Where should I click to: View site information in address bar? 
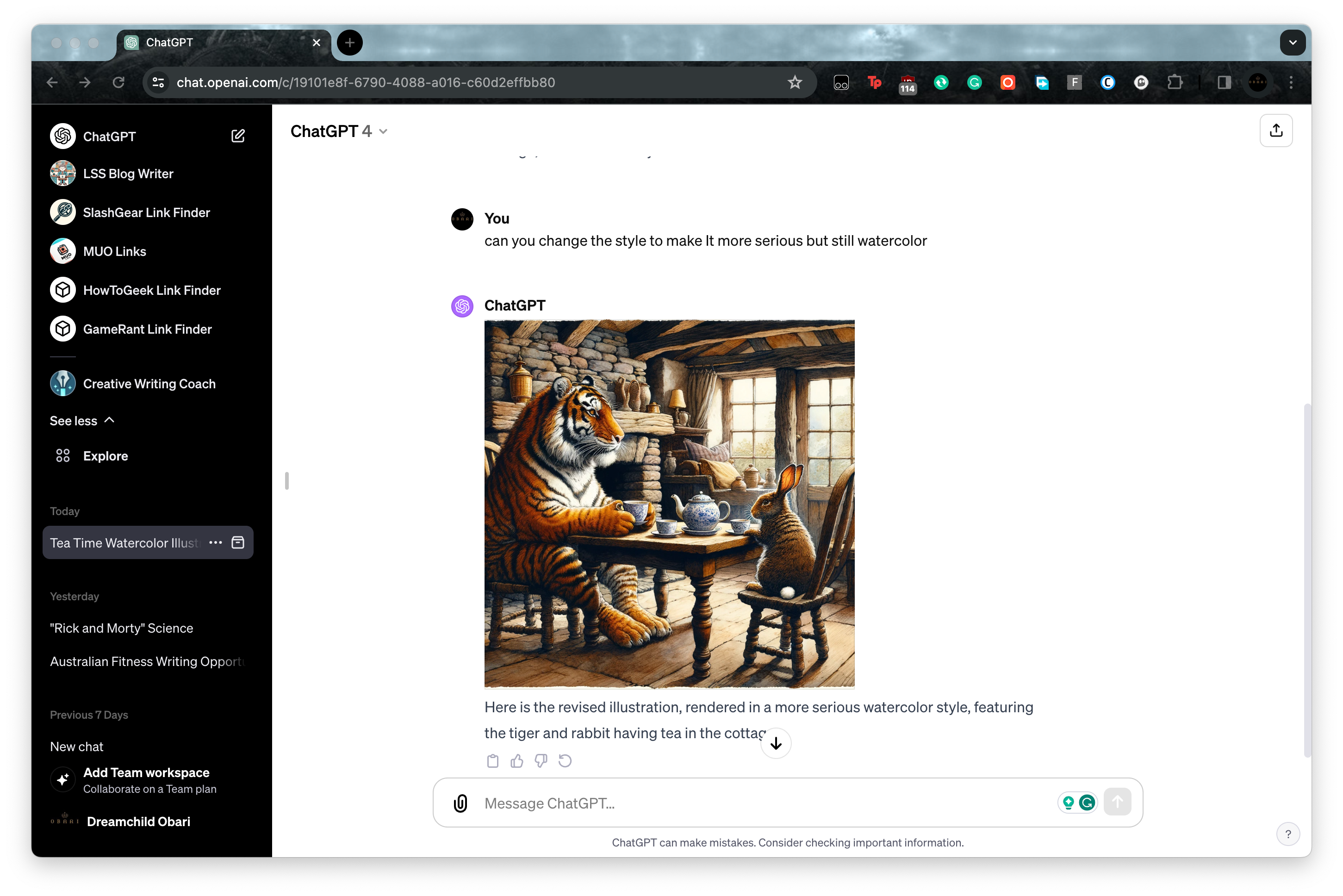(x=158, y=82)
